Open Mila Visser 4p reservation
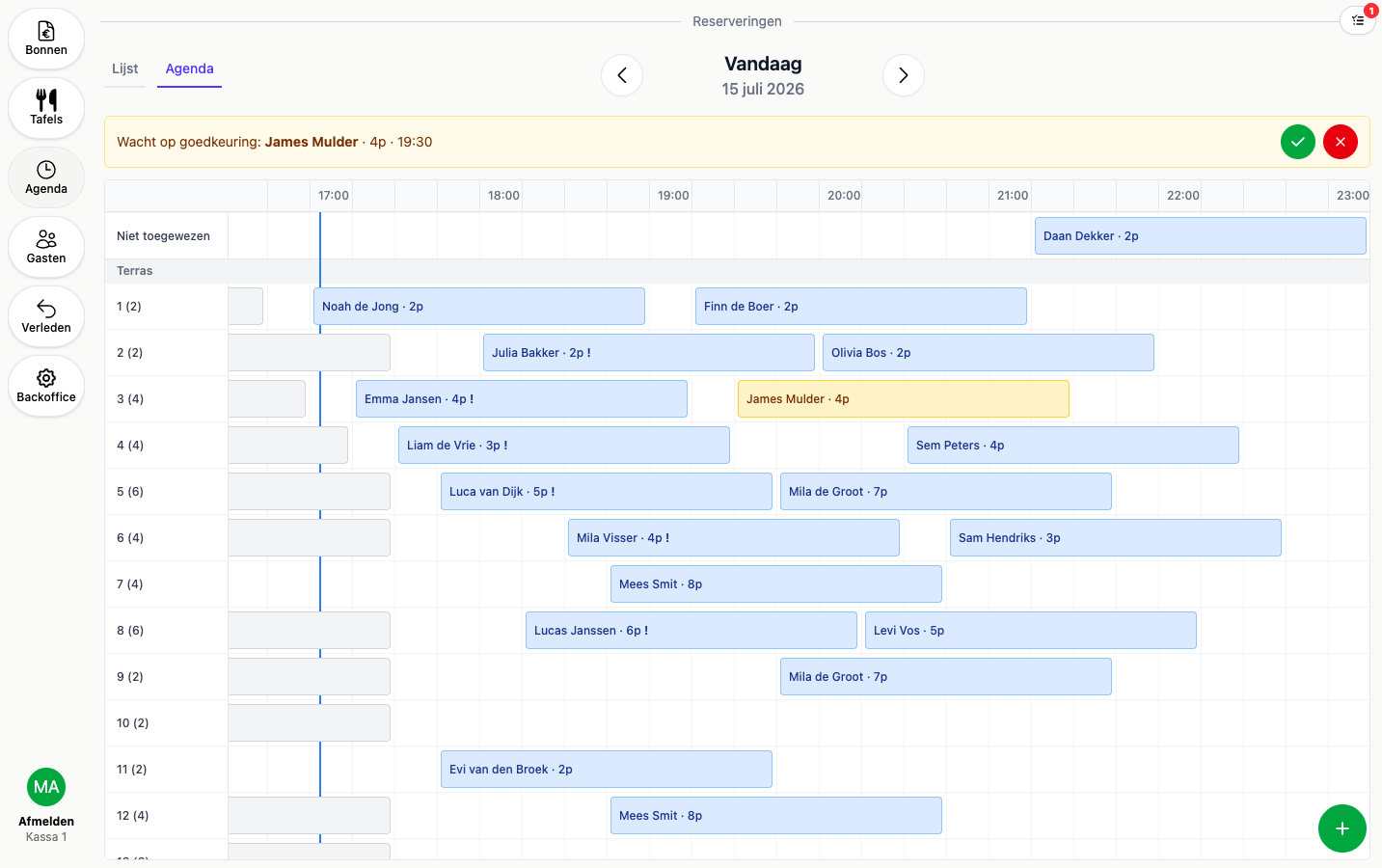 [x=734, y=538]
